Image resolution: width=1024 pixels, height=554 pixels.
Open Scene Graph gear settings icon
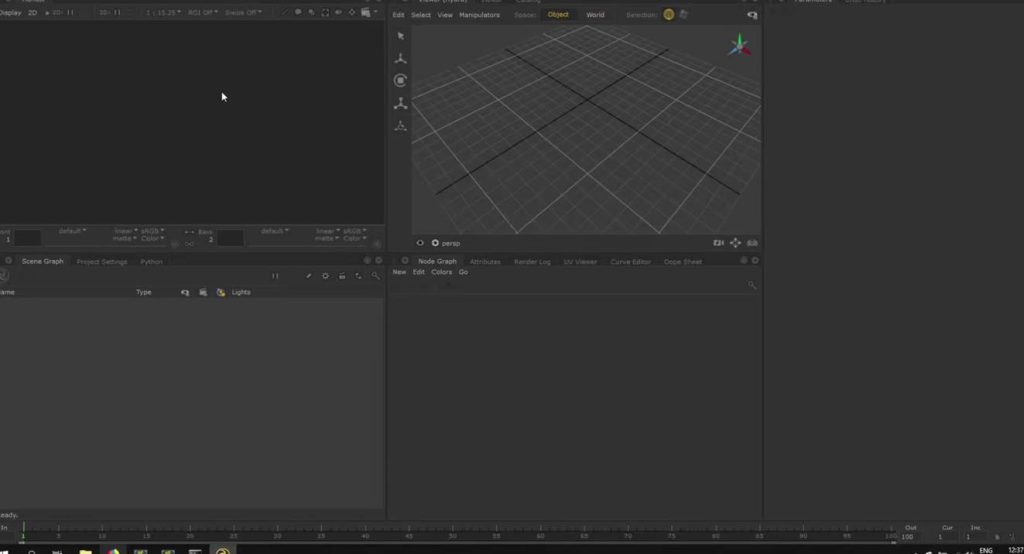click(325, 276)
